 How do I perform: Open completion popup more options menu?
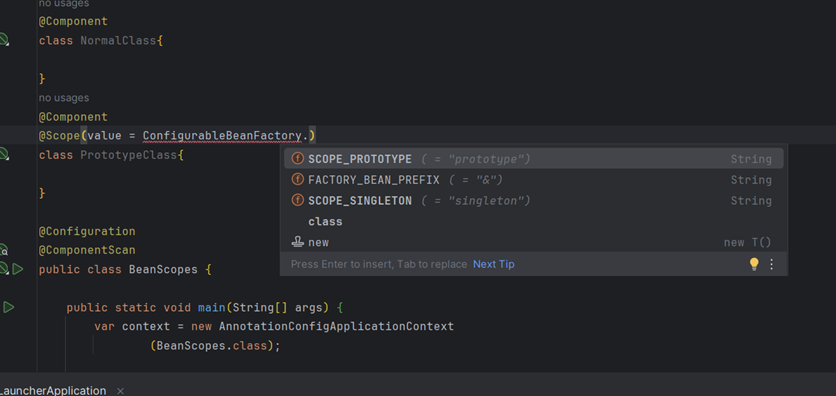click(x=771, y=264)
